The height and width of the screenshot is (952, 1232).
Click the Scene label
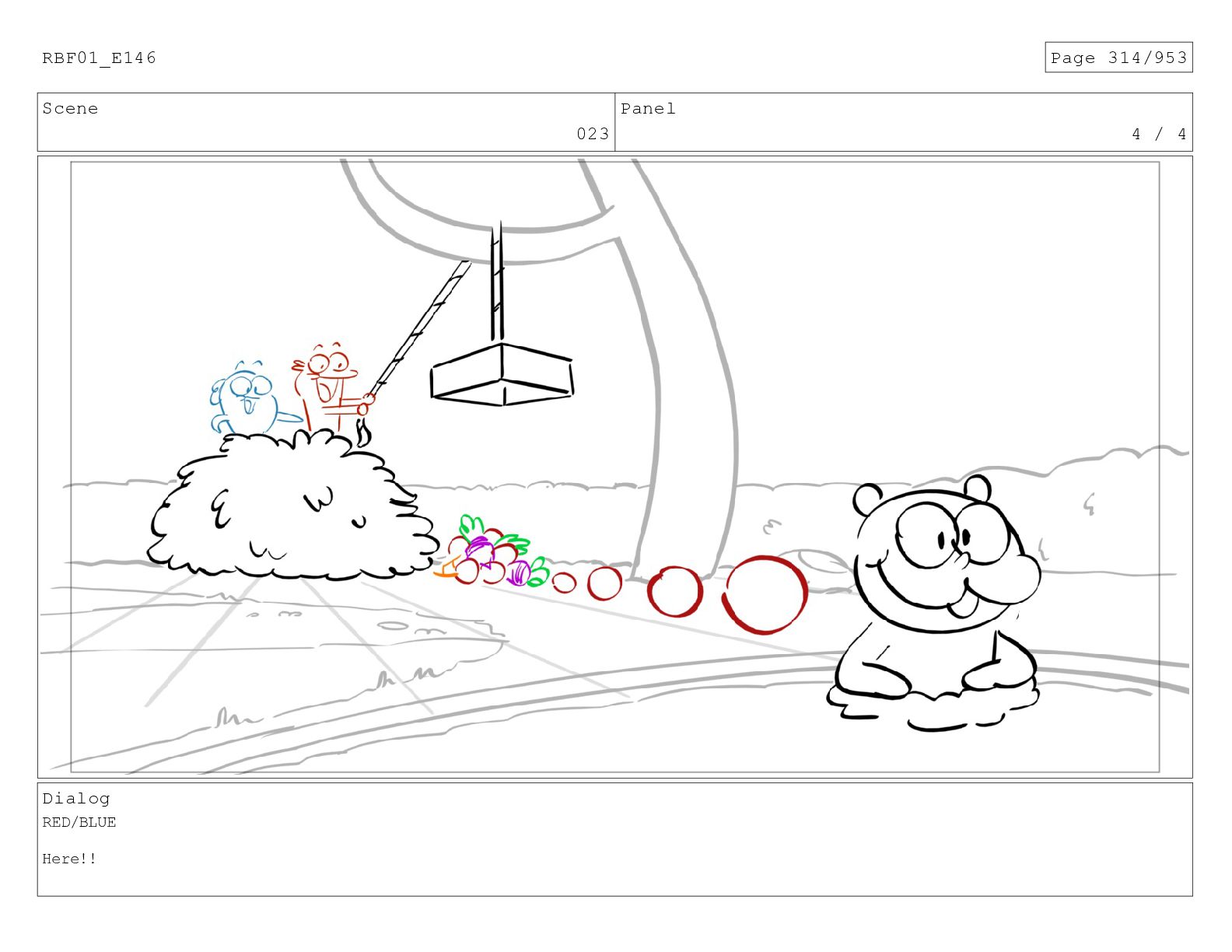pos(70,109)
